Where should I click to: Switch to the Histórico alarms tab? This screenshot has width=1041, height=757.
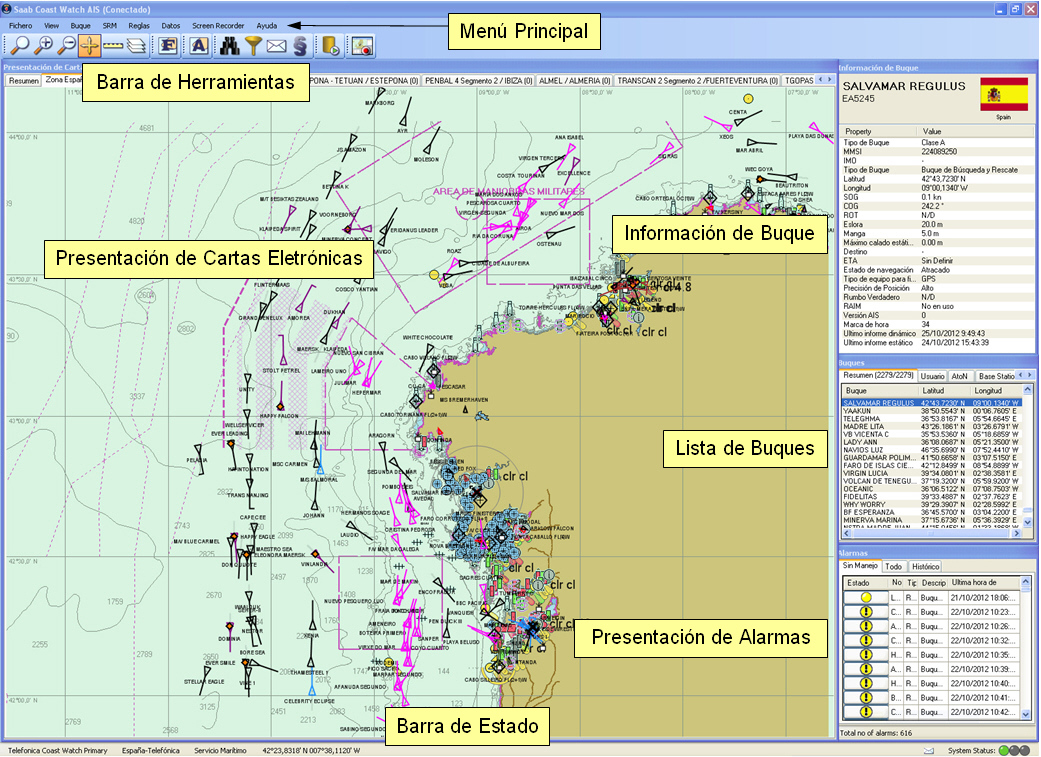point(924,567)
